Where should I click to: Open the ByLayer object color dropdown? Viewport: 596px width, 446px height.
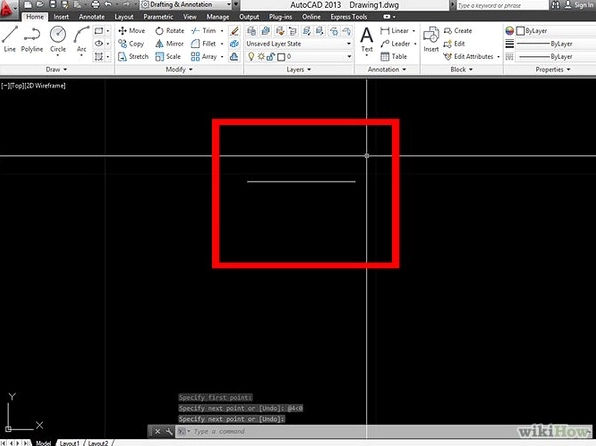[555, 31]
